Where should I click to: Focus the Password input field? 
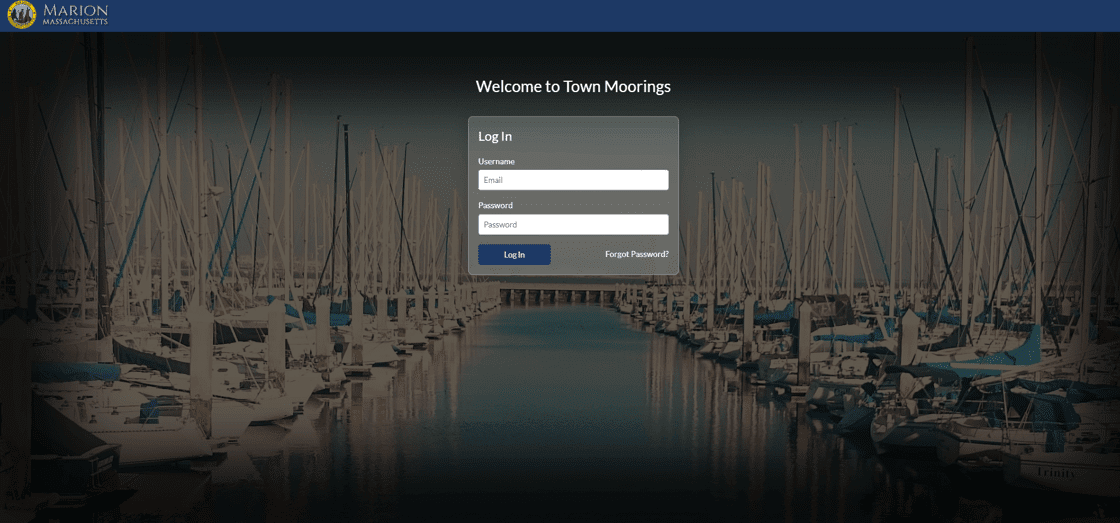click(573, 224)
